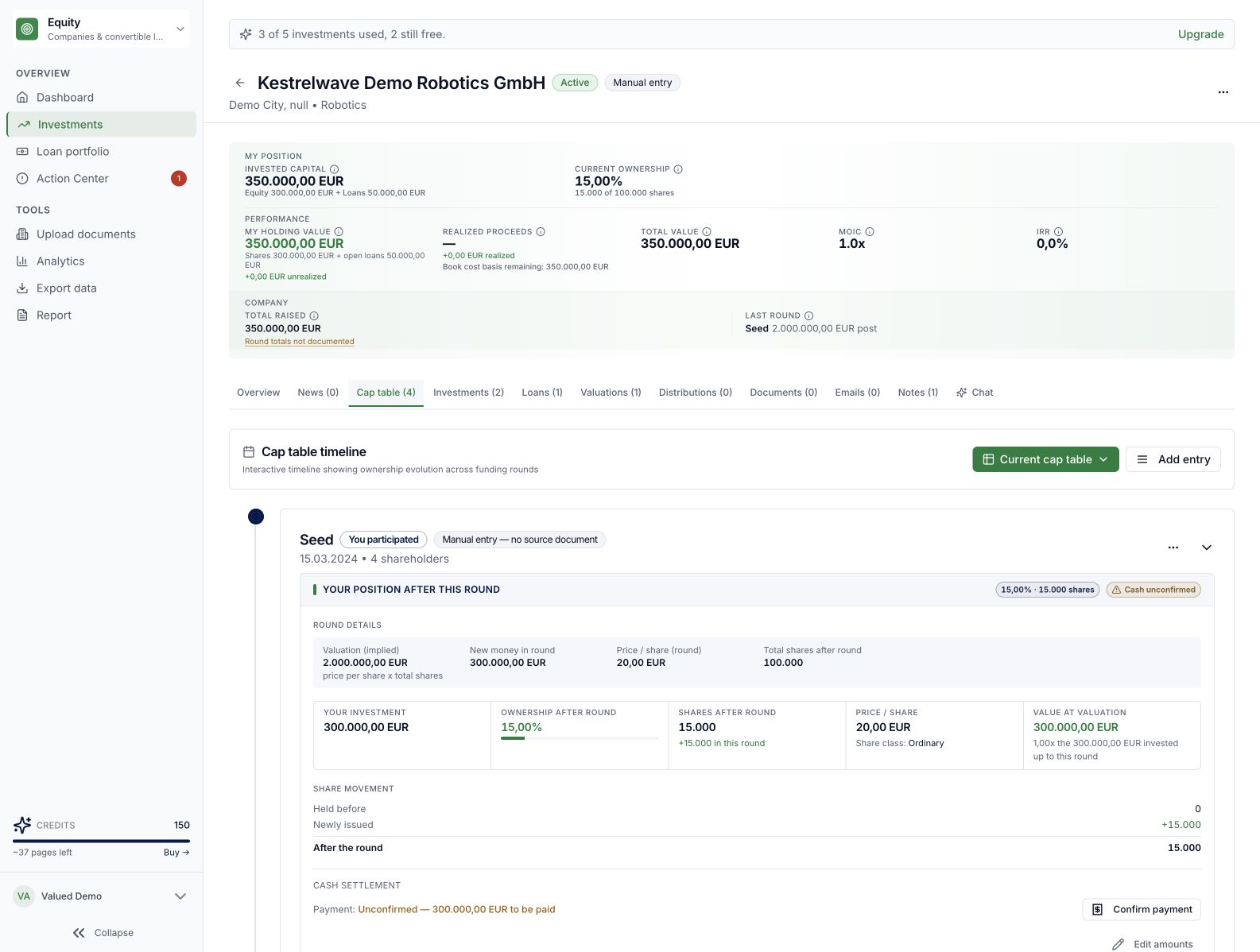Viewport: 1260px width, 952px height.
Task: Click the Add entry button
Action: [x=1173, y=459]
